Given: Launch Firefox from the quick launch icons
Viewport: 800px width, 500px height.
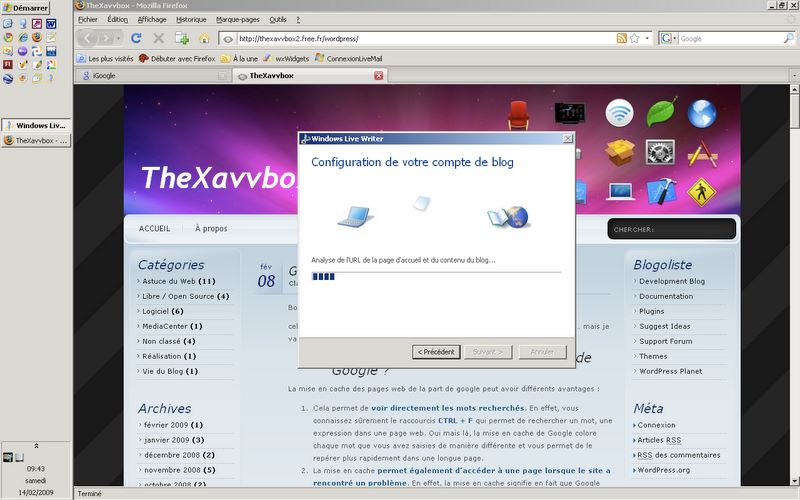Looking at the screenshot, I should 37,37.
